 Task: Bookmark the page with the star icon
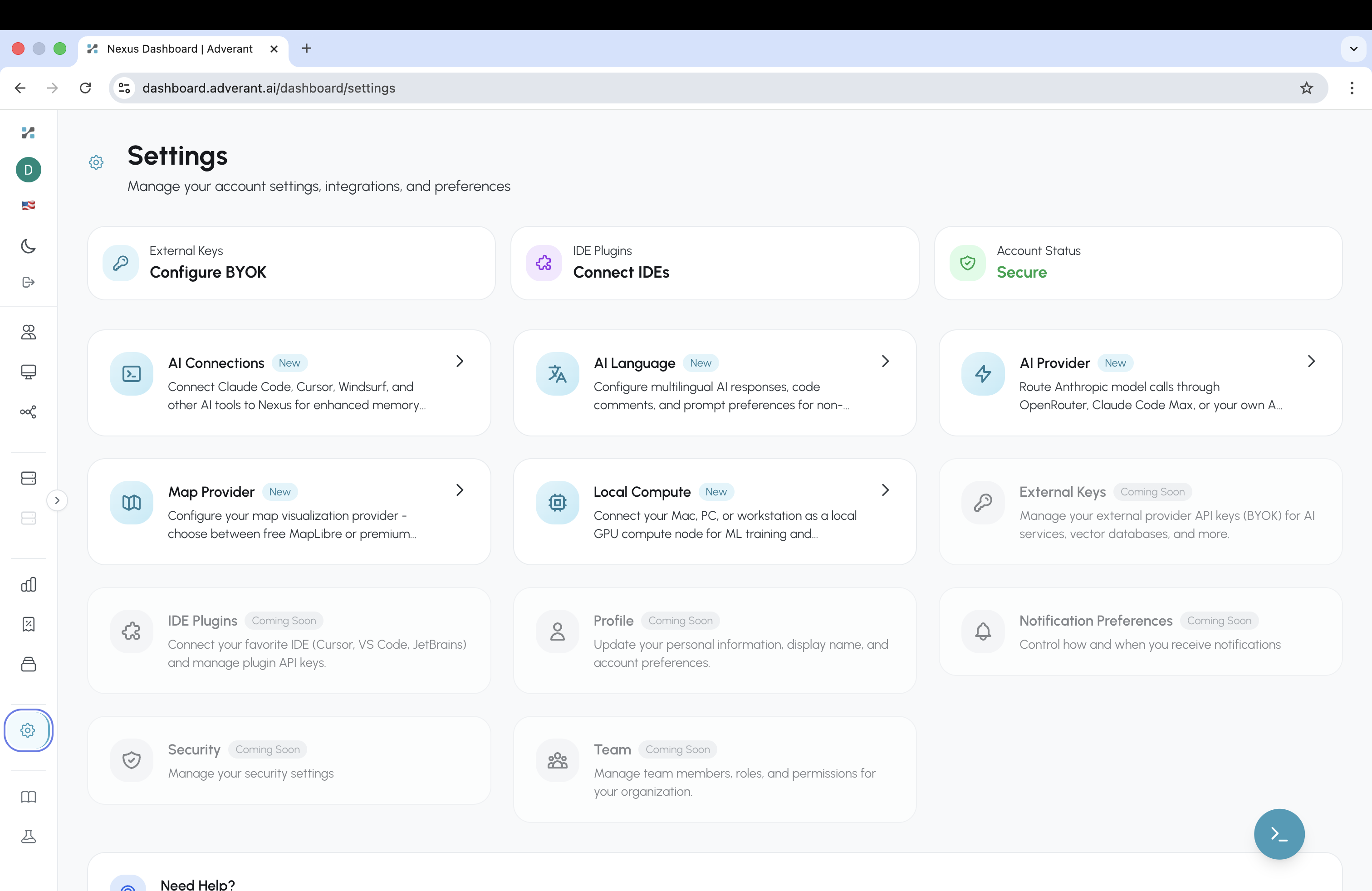click(1306, 88)
